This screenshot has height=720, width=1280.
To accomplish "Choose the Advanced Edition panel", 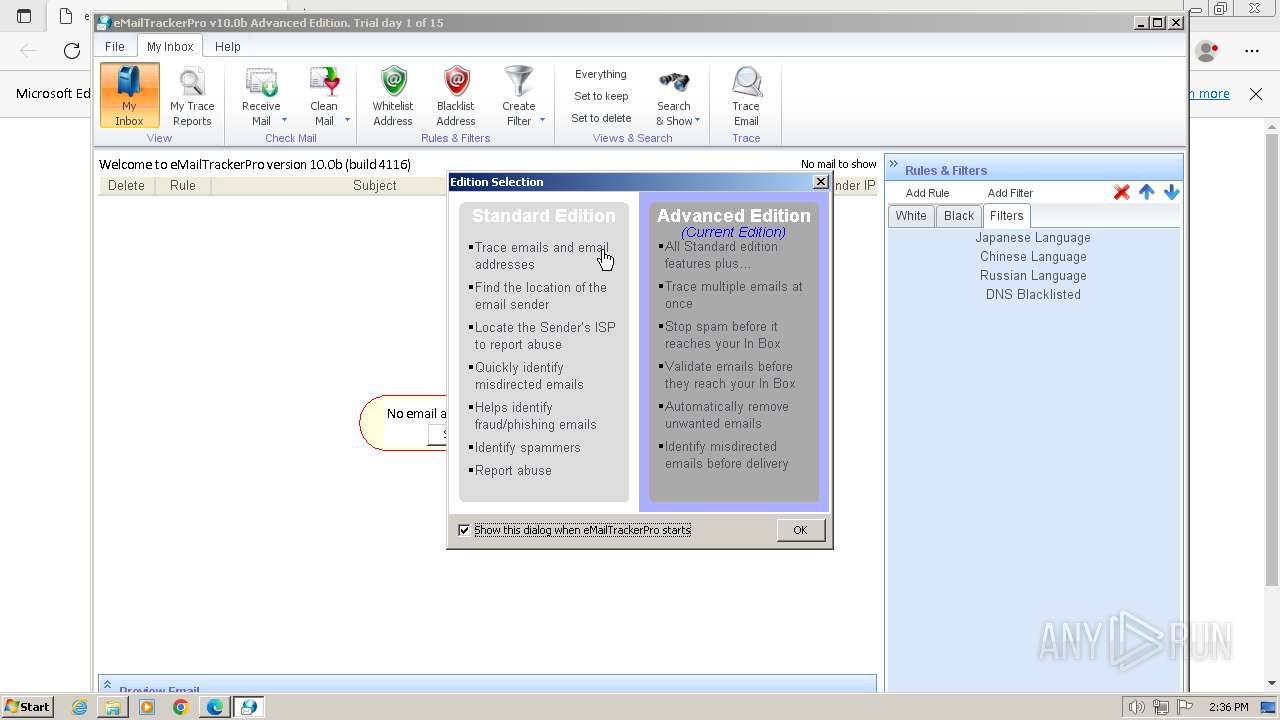I will point(734,352).
